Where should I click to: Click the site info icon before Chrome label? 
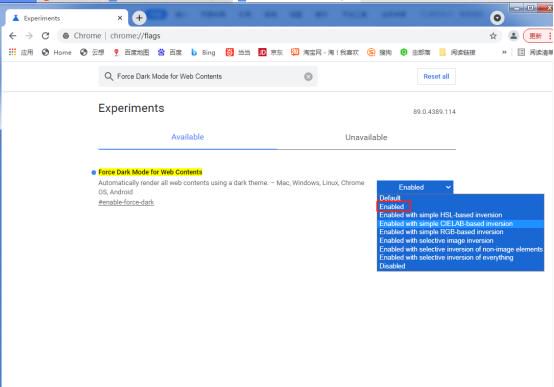(x=66, y=36)
